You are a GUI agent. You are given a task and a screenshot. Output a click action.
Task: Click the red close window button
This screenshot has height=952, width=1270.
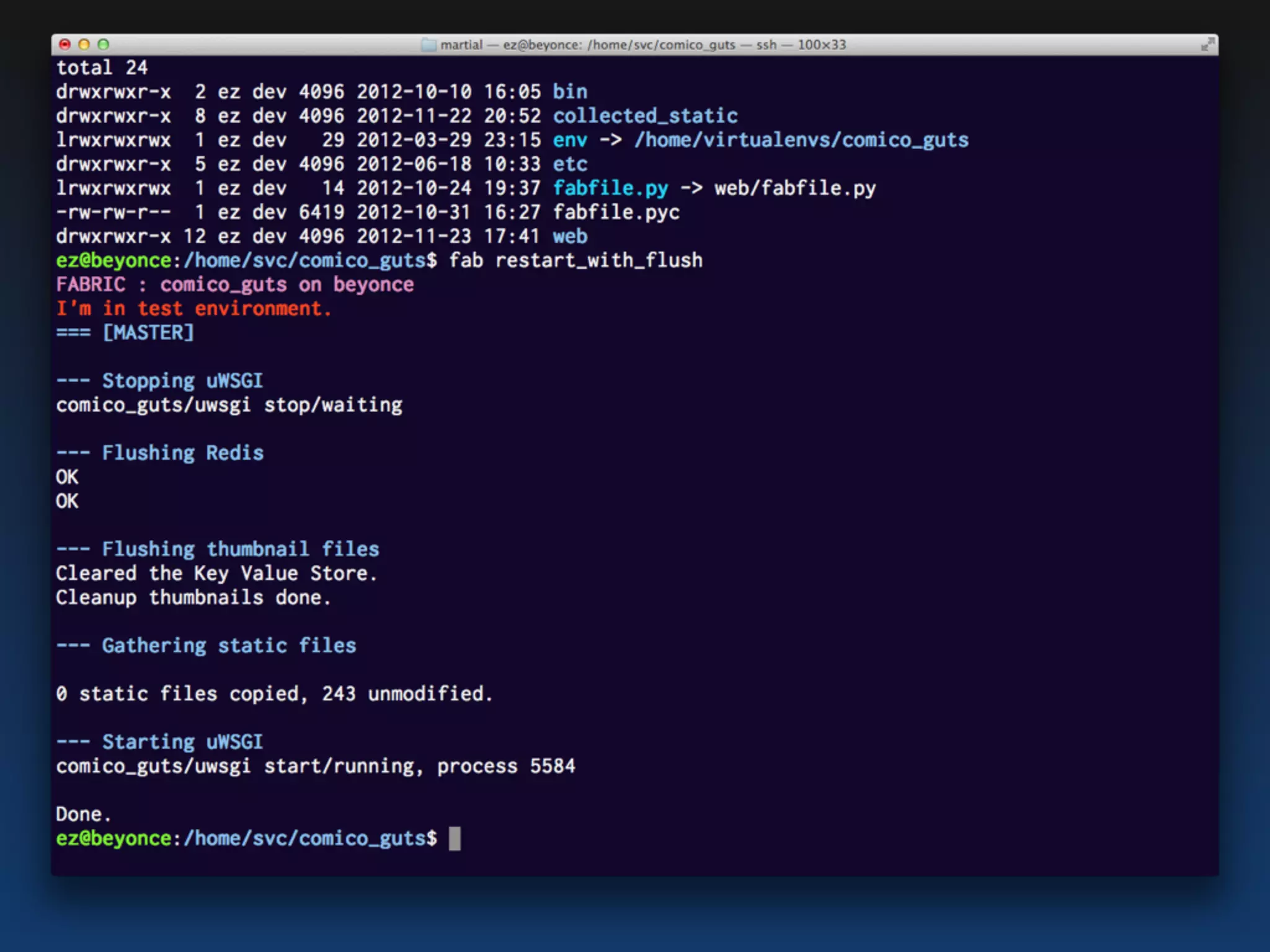(x=64, y=45)
